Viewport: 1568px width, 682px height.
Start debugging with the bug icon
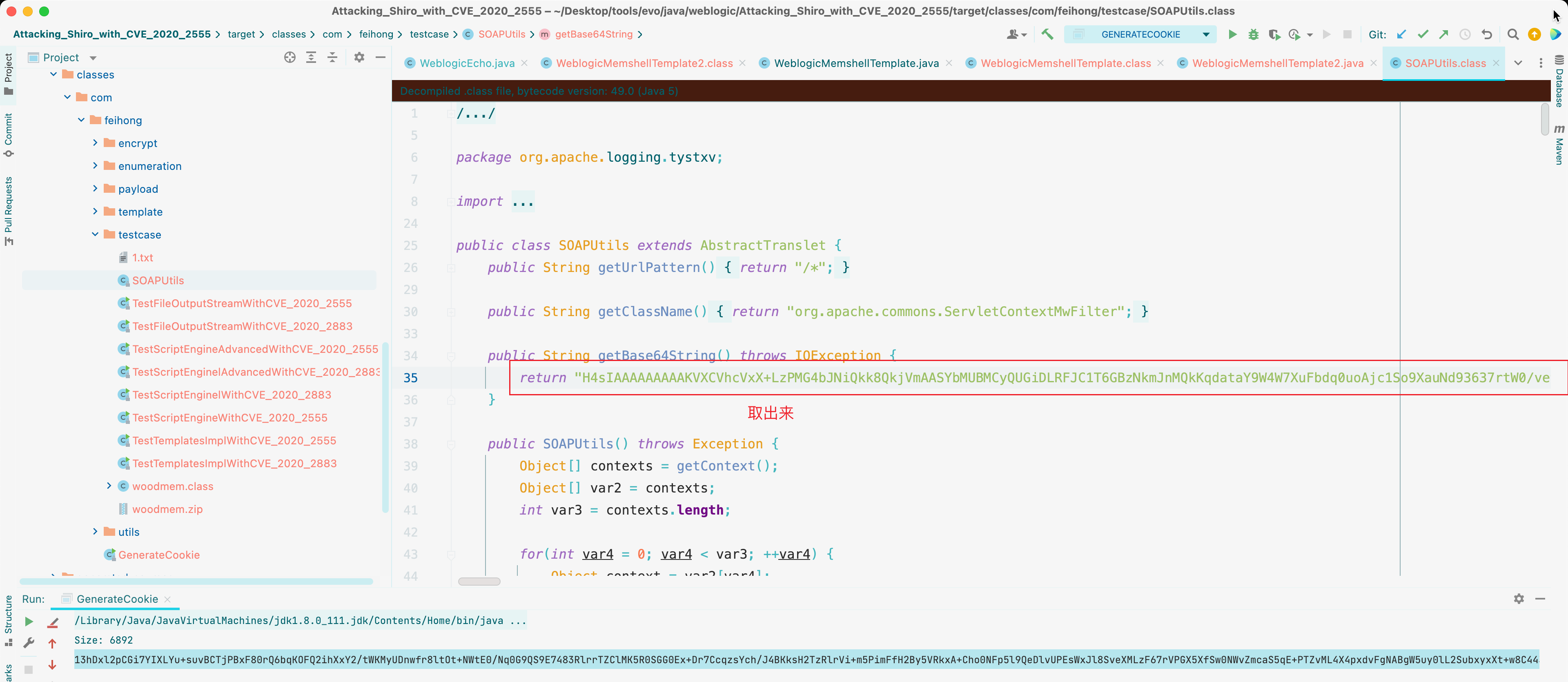click(1253, 34)
